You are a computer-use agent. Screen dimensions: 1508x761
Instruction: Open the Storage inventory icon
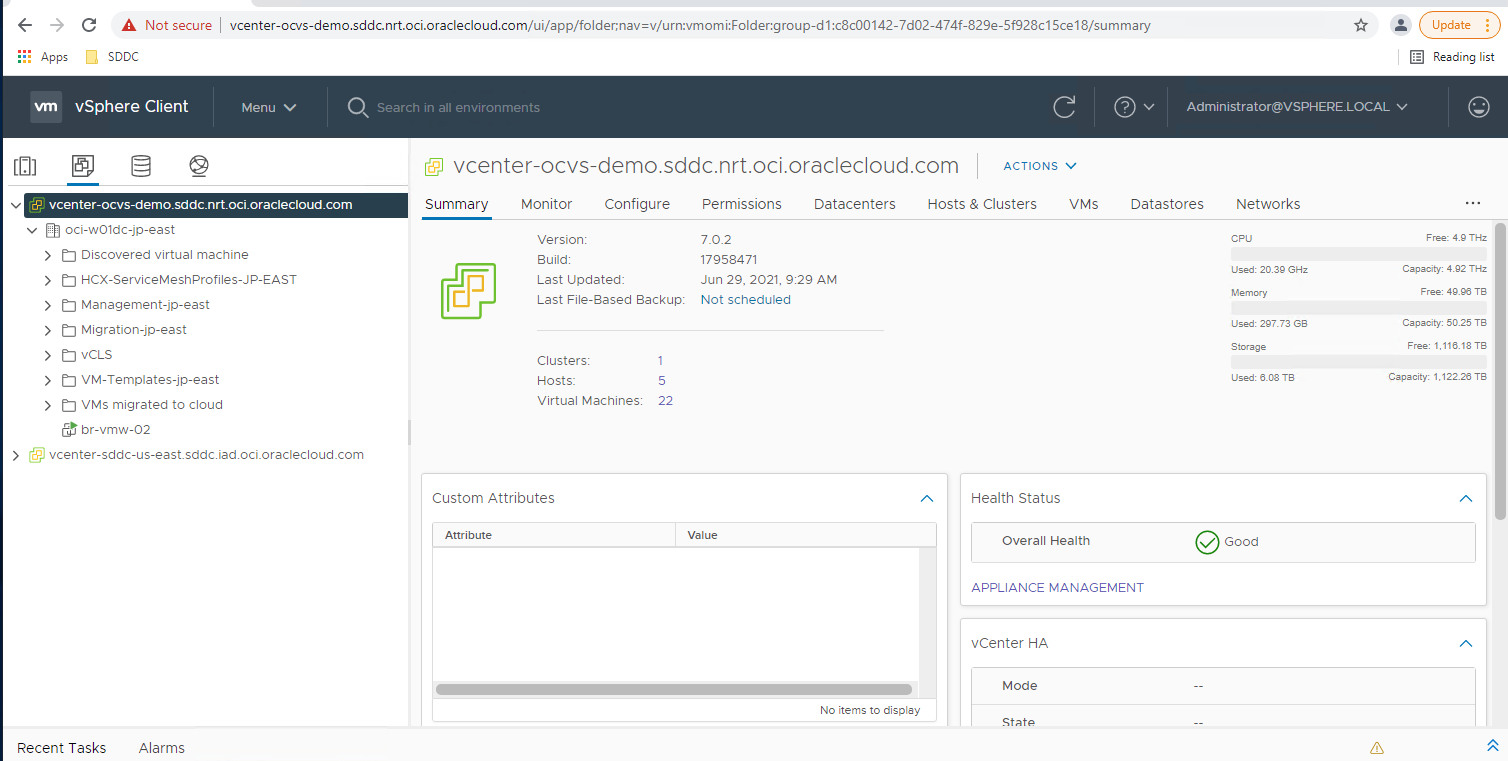(140, 166)
